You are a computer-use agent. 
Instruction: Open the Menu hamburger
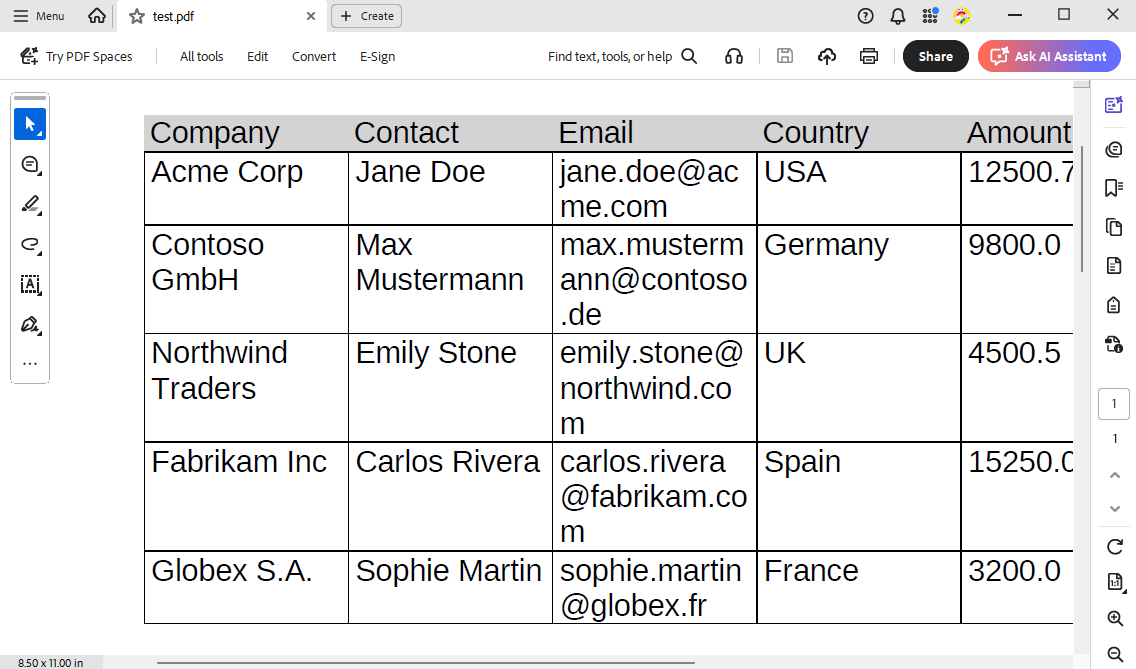pyautogui.click(x=39, y=16)
